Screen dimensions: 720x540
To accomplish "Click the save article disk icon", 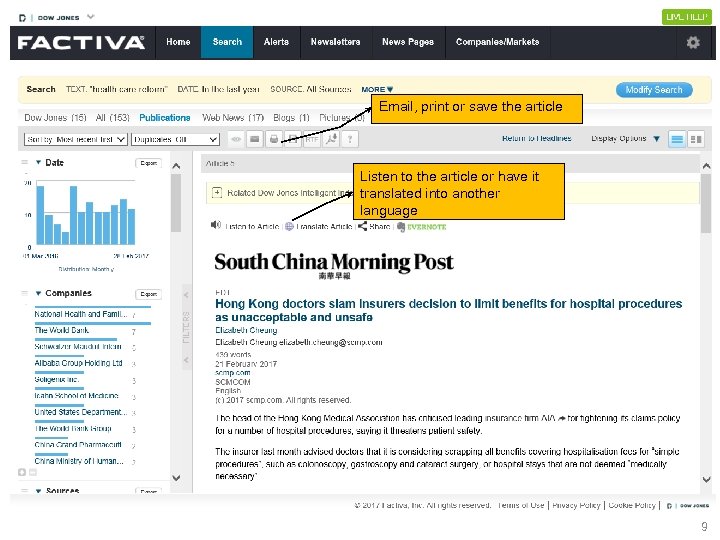I will pos(293,139).
